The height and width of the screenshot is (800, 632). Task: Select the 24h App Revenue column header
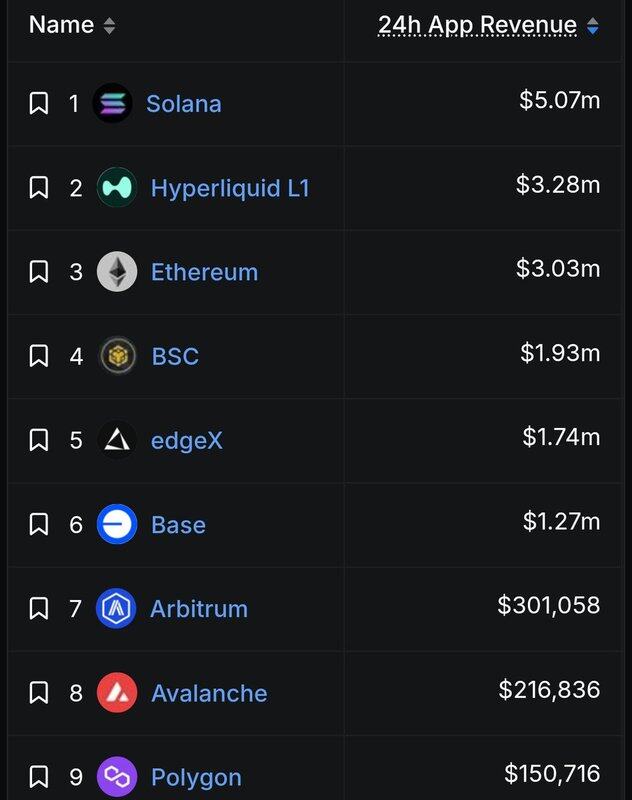(477, 26)
